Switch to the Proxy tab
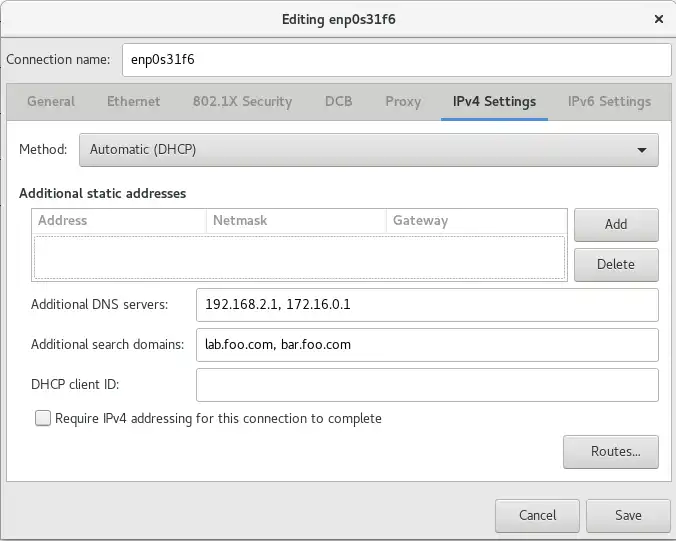676x541 pixels. coord(403,101)
